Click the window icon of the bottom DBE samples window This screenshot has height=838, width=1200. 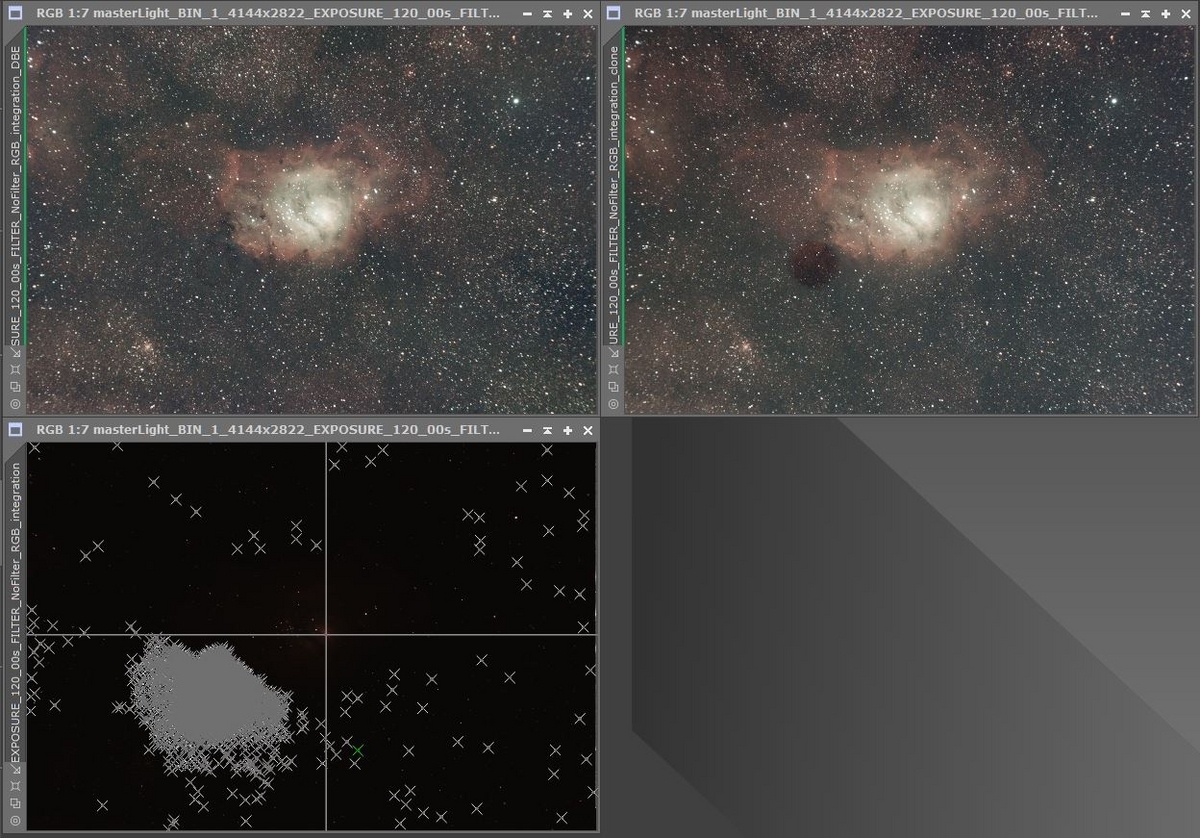click(x=15, y=430)
